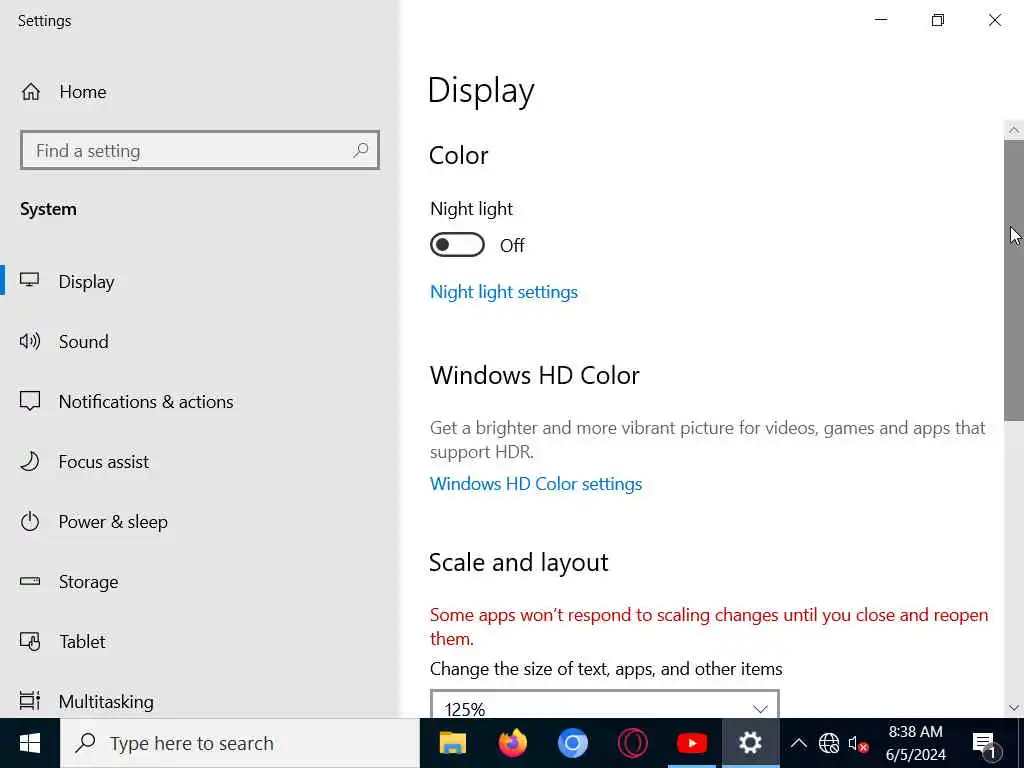Click the network globe tray icon
Image resolution: width=1024 pixels, height=768 pixels.
pos(829,743)
